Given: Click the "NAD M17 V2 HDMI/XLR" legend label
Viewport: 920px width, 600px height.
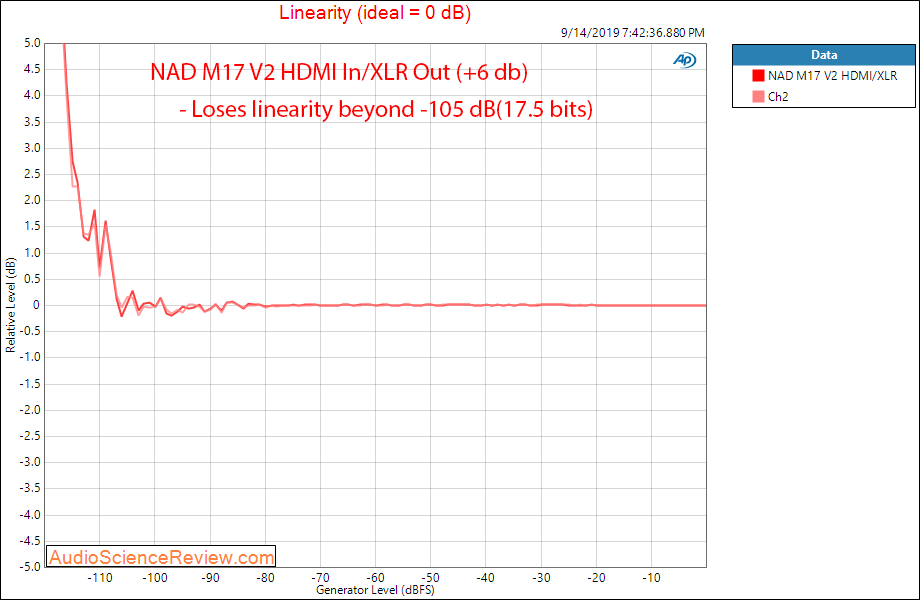Looking at the screenshot, I should click(833, 76).
